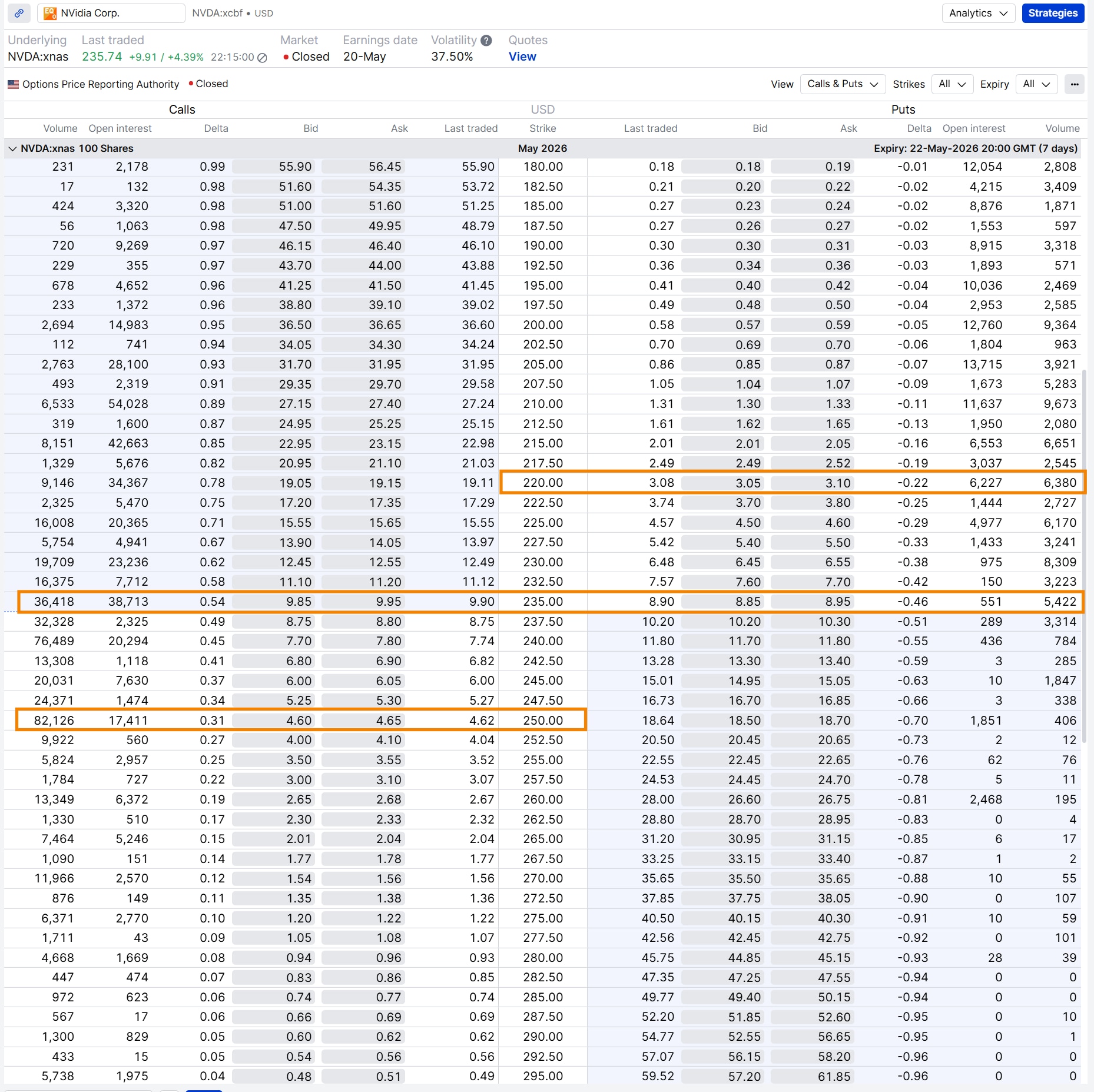The height and width of the screenshot is (1092, 1094).
Task: Click the Volatility 37.50% value
Action: pos(452,57)
